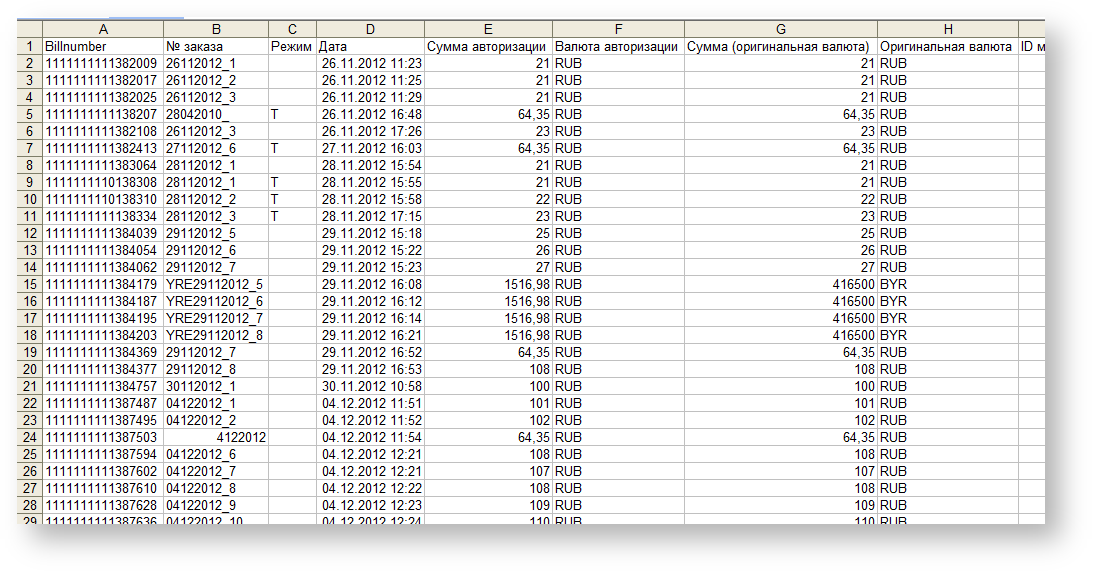Select column H header
Viewport: 1093px width, 572px height.
point(947,29)
